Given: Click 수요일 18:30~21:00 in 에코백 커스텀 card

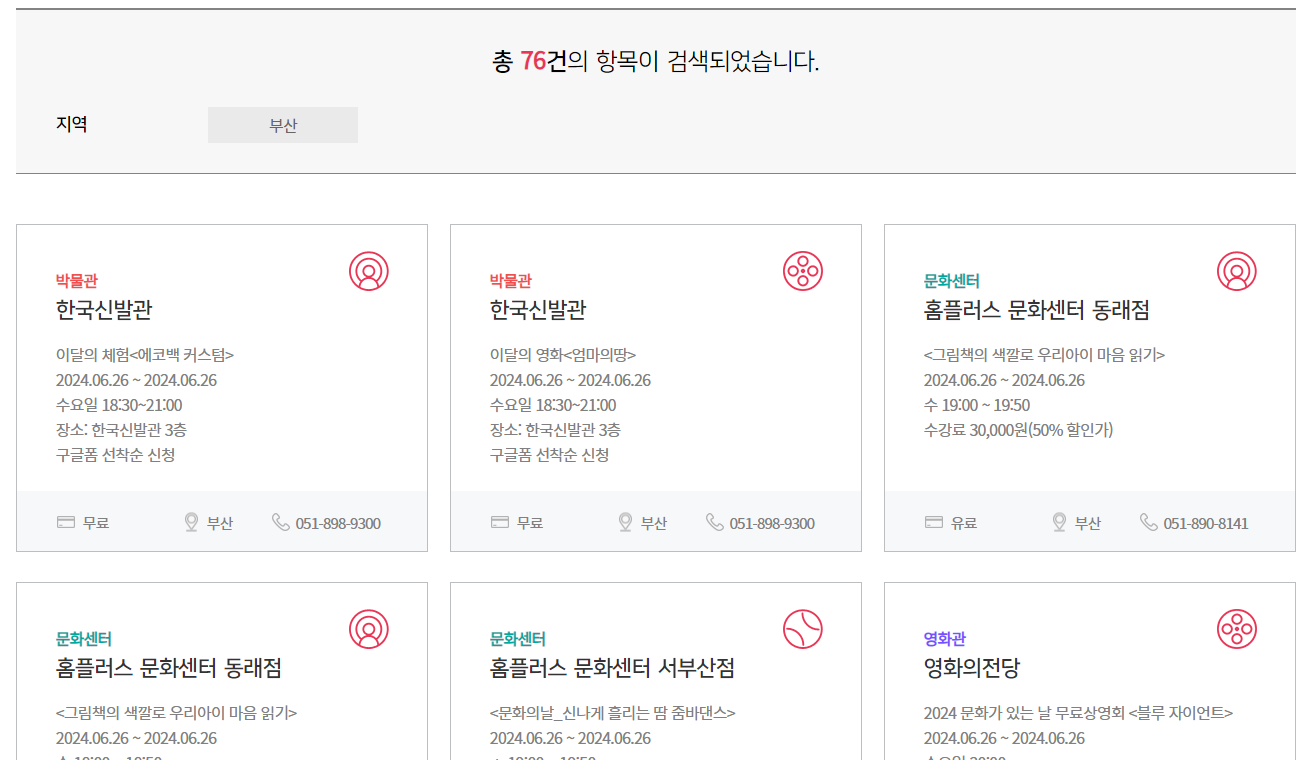Looking at the screenshot, I should [119, 405].
